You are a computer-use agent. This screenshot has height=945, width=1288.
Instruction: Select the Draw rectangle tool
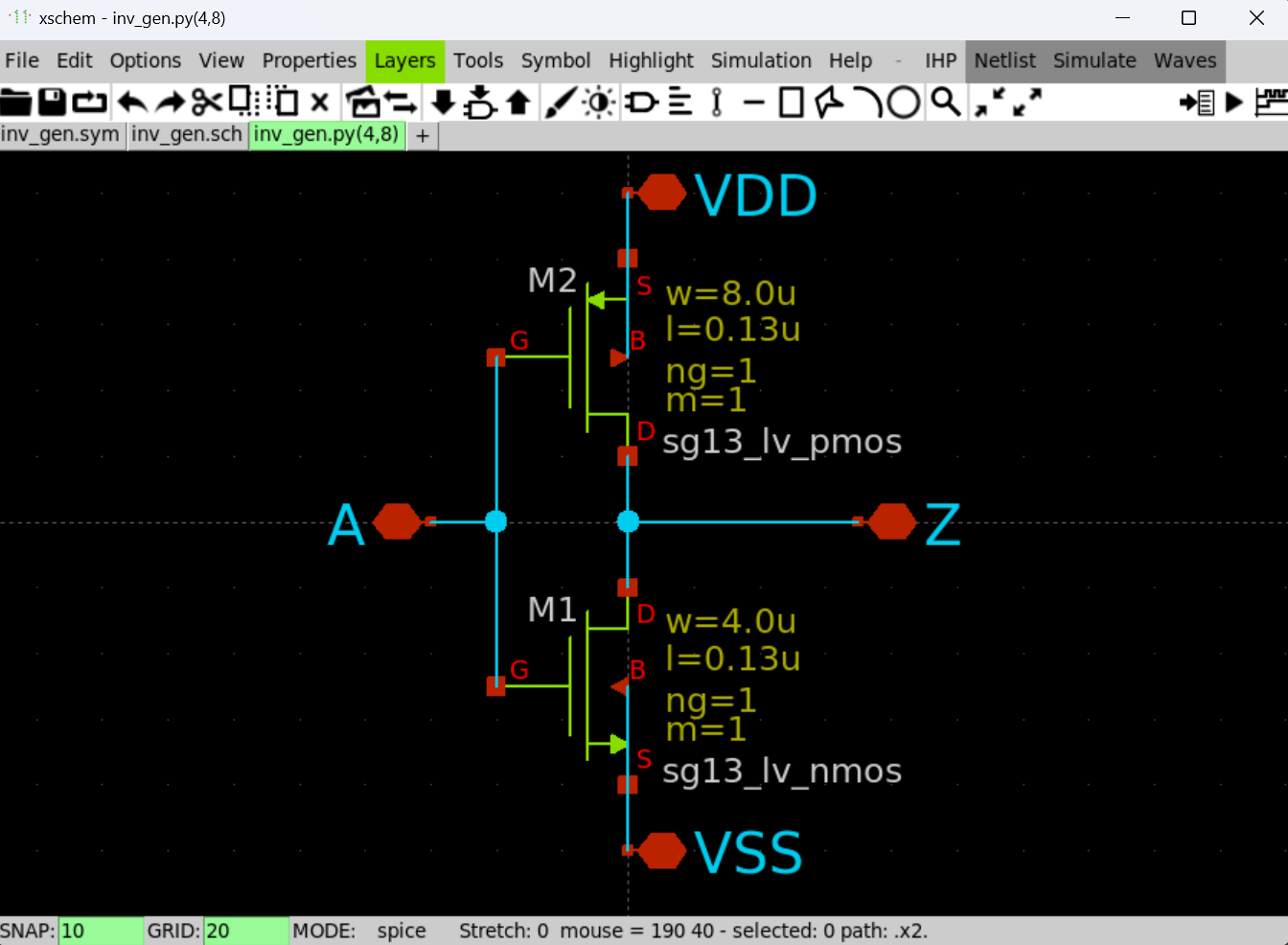pyautogui.click(x=791, y=102)
